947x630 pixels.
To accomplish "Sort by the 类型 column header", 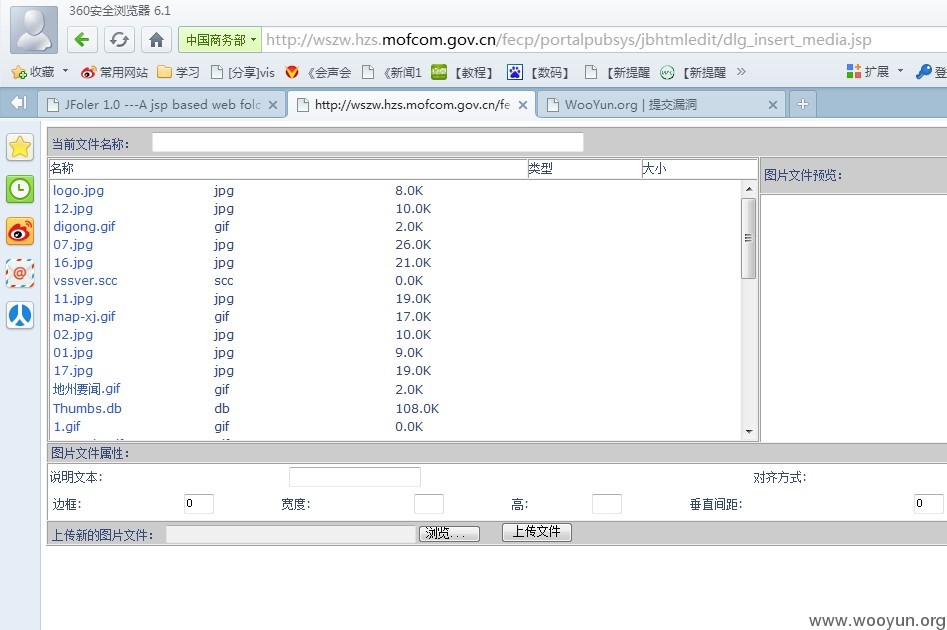I will 584,169.
